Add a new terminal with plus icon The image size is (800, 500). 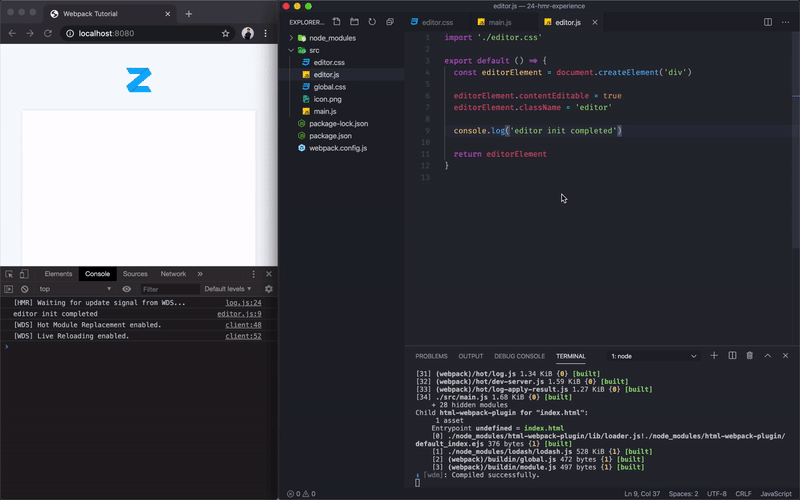tap(714, 356)
